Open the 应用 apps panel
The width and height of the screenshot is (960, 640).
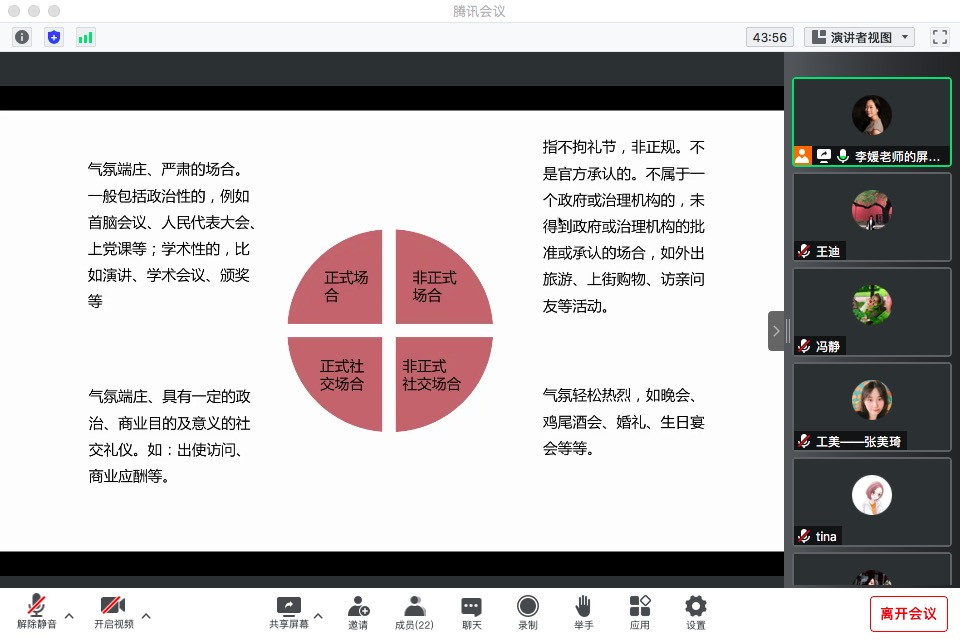coord(640,612)
